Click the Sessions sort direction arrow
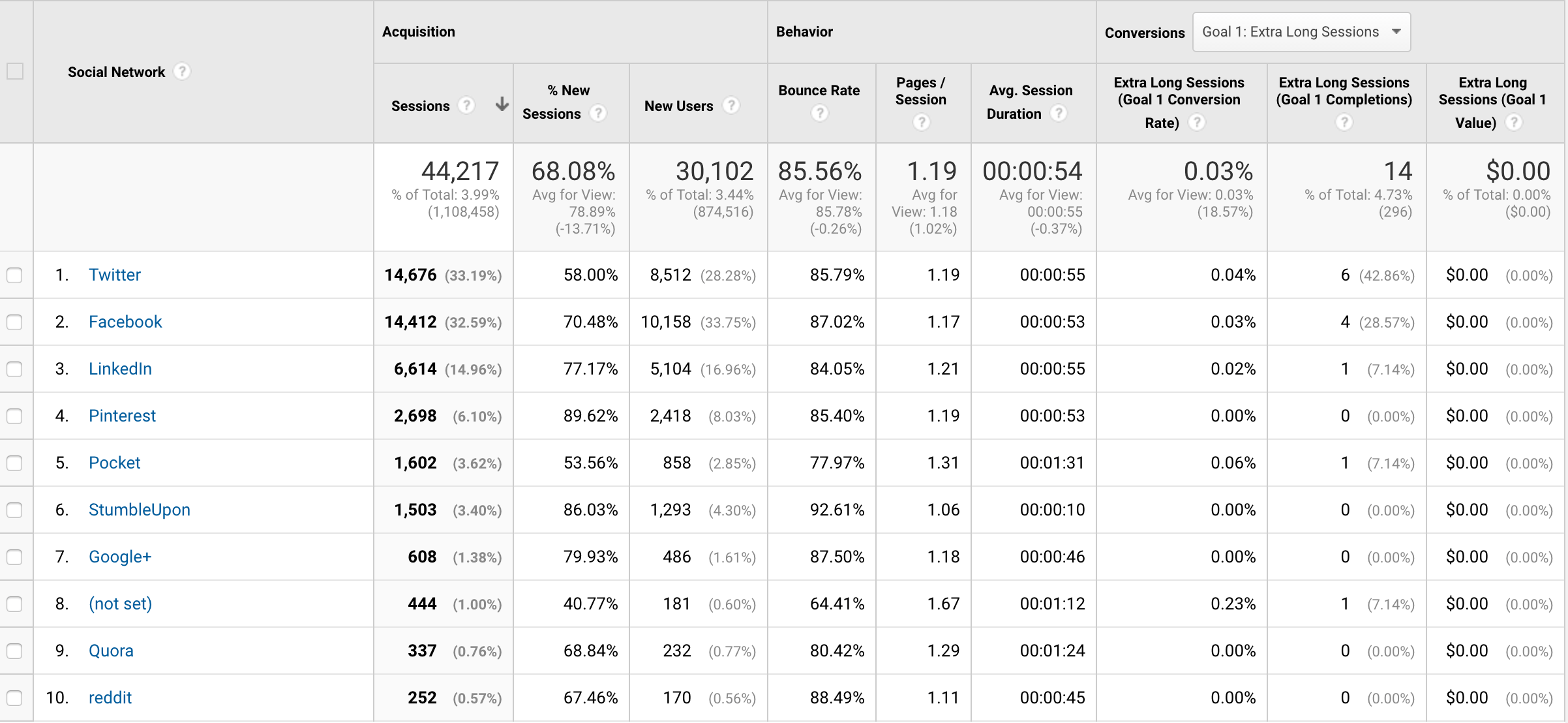Screen dimensions: 1568x723 (501, 104)
